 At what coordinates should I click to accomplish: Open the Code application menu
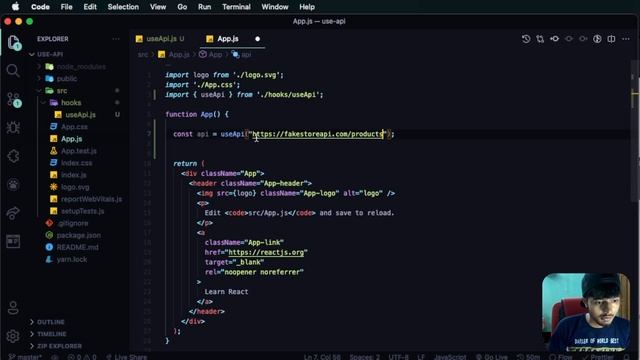pyautogui.click(x=40, y=7)
